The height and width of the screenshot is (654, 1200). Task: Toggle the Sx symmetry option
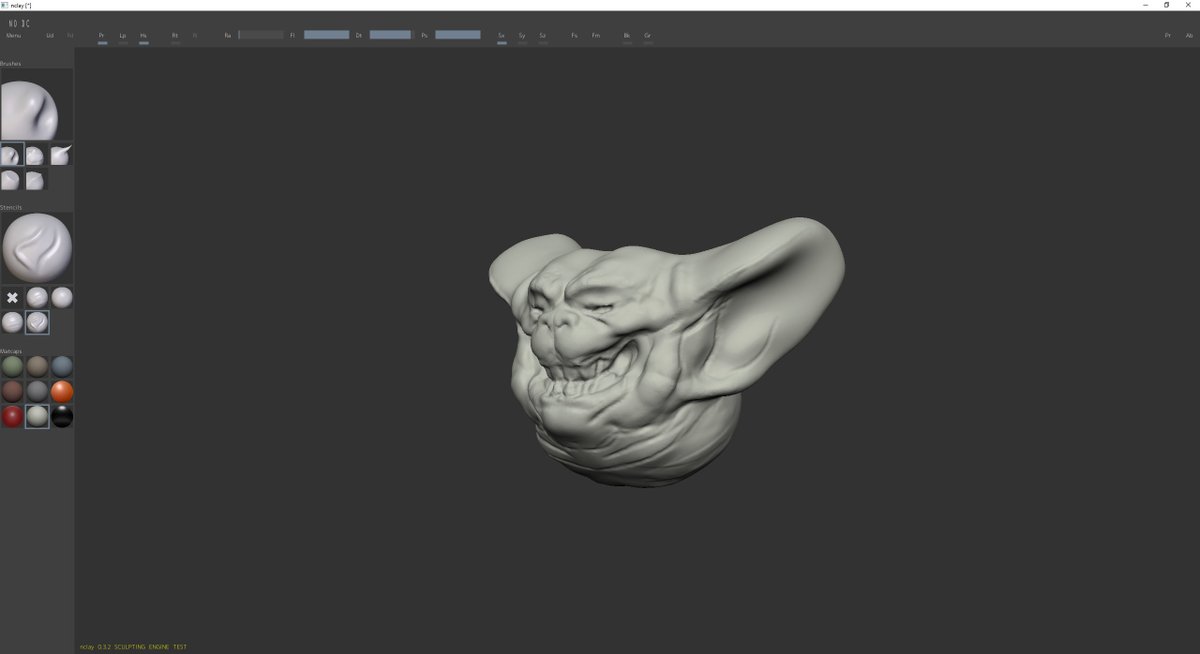(501, 34)
